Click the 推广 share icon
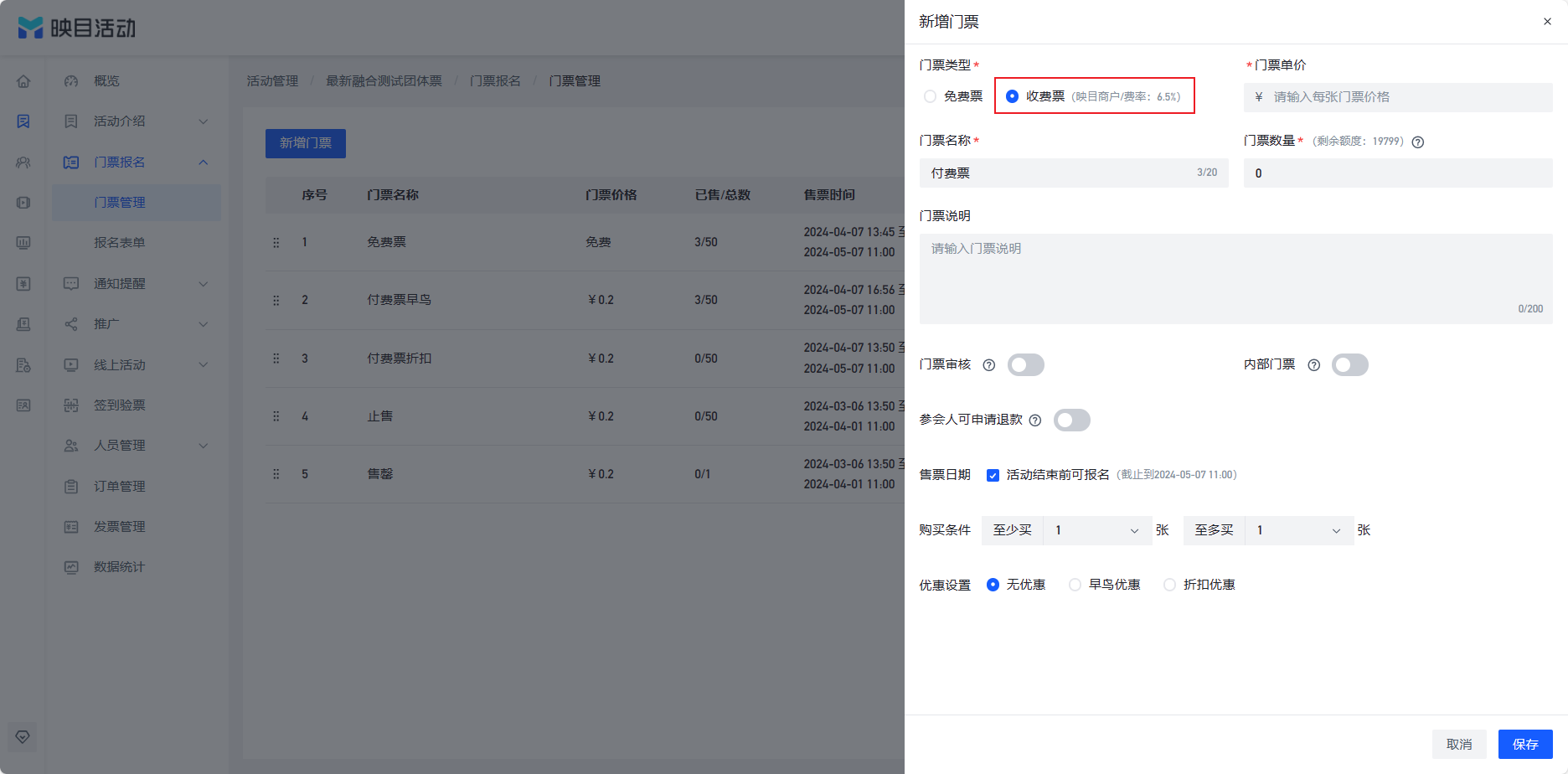Viewport: 1568px width, 774px height. tap(71, 324)
